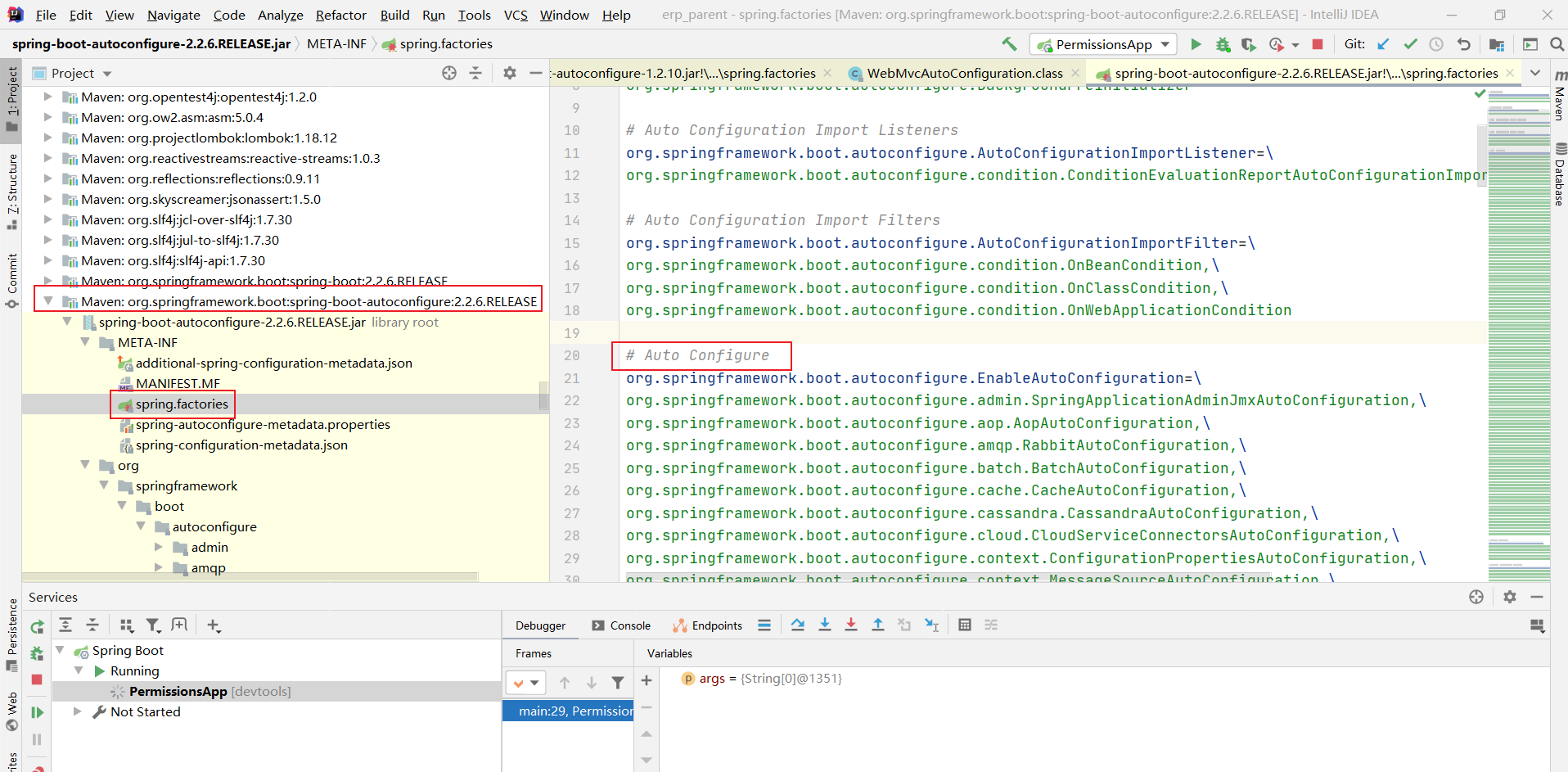The height and width of the screenshot is (772, 1568).
Task: Select PermissionsApp [devtools] service
Action: [x=210, y=691]
